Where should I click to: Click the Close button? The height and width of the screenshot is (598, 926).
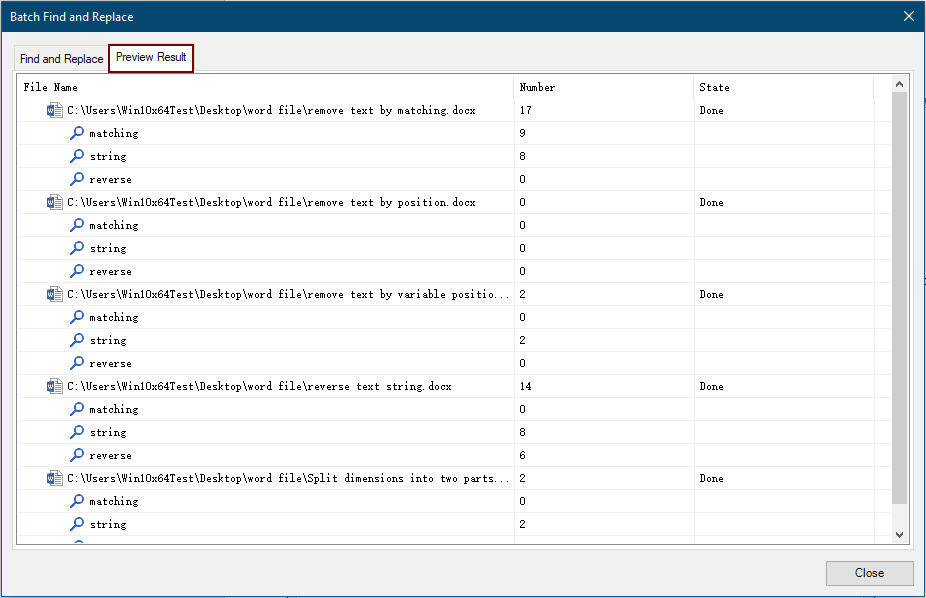coord(869,573)
